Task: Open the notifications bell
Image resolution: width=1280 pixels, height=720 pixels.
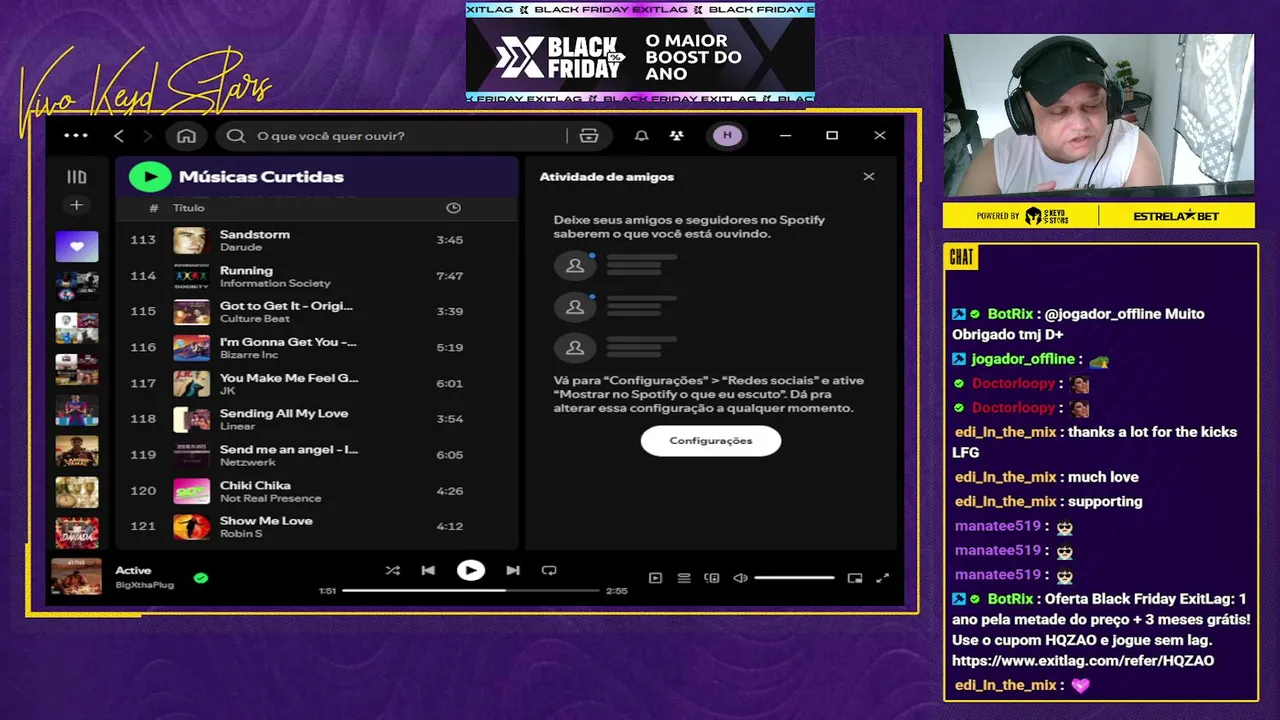Action: click(642, 136)
